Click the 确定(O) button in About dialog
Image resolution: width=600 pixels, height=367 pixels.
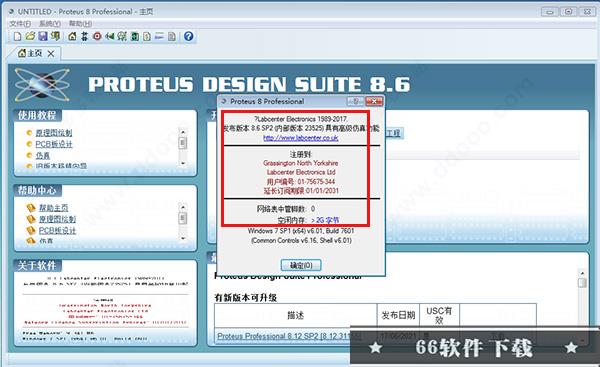301,265
